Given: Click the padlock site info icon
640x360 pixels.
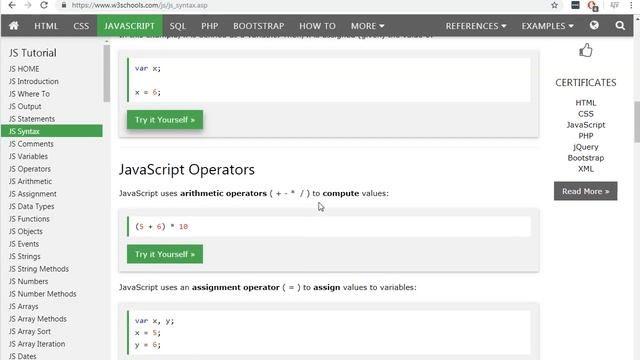Looking at the screenshot, I should pyautogui.click(x=64, y=5).
